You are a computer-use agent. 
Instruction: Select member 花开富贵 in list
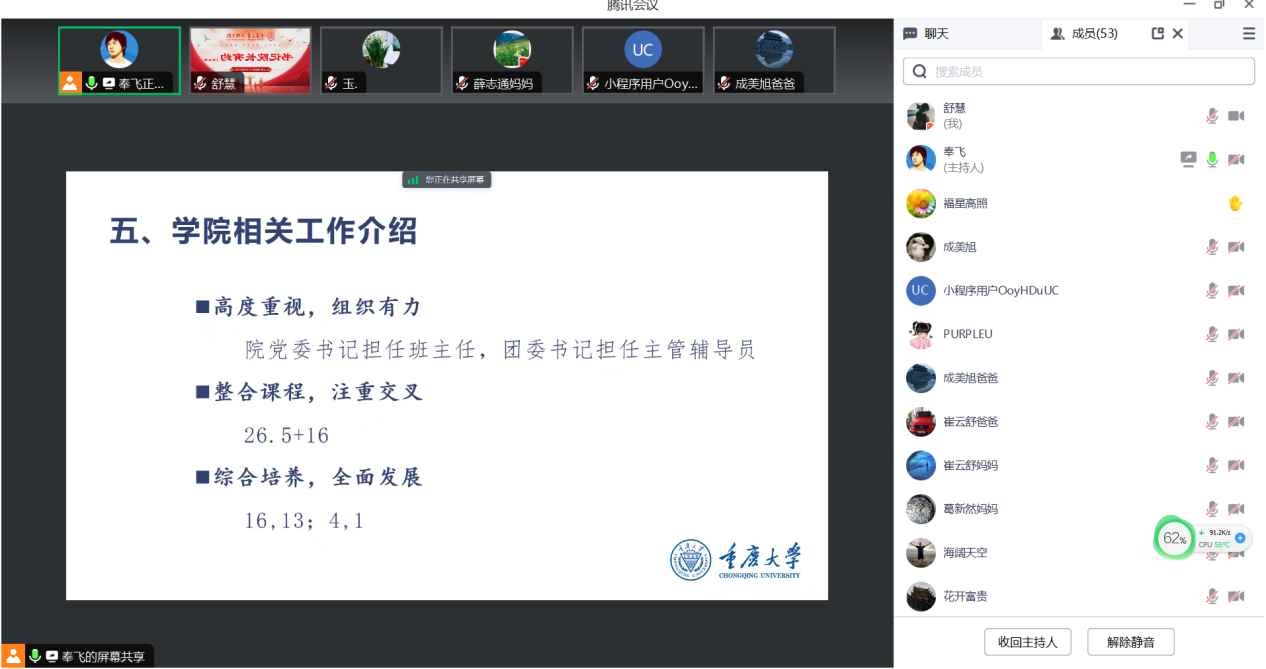(1079, 597)
